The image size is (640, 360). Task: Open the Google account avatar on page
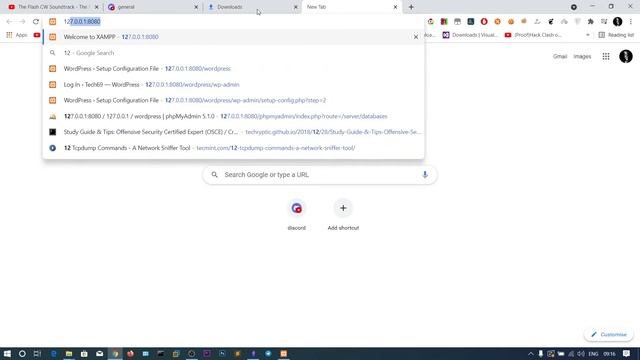pos(626,56)
